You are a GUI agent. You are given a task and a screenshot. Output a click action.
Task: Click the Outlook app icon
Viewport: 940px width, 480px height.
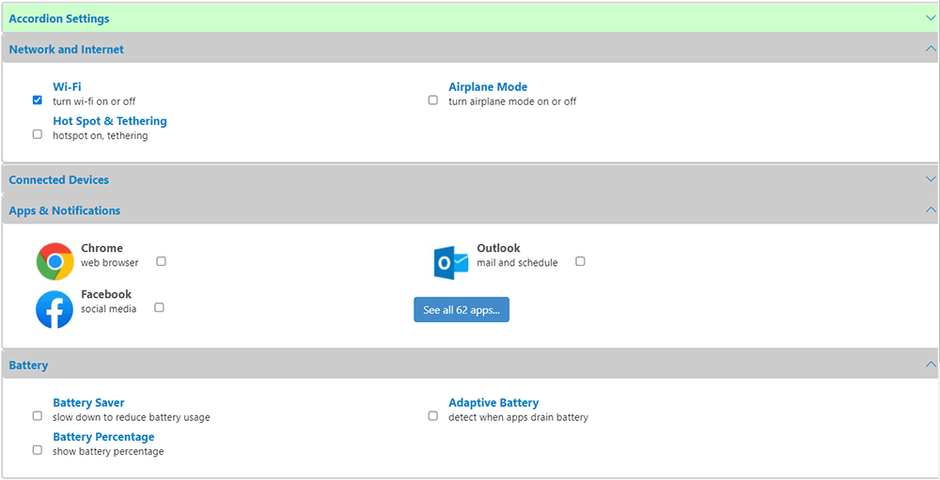451,262
